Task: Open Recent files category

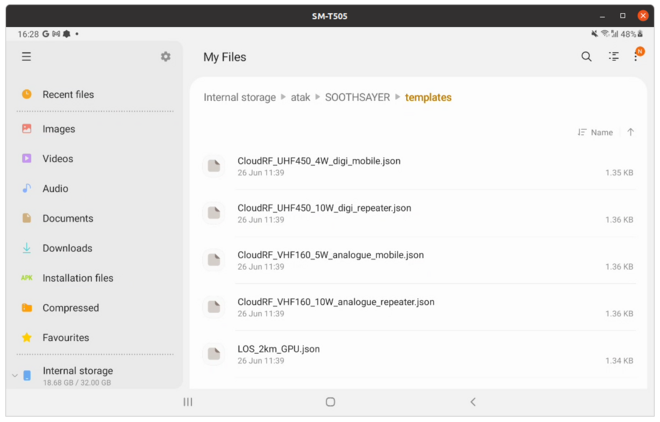Action: pos(95,94)
